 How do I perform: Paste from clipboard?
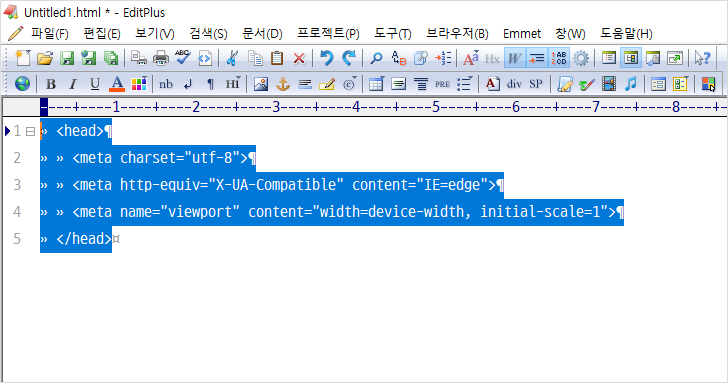[277, 58]
